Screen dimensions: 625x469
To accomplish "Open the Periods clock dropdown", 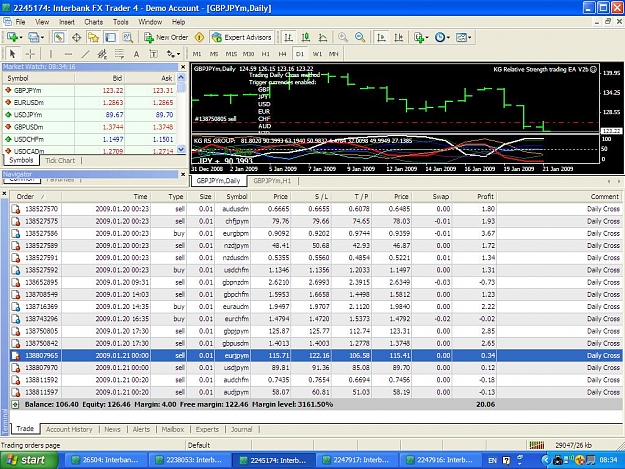I will pos(442,37).
